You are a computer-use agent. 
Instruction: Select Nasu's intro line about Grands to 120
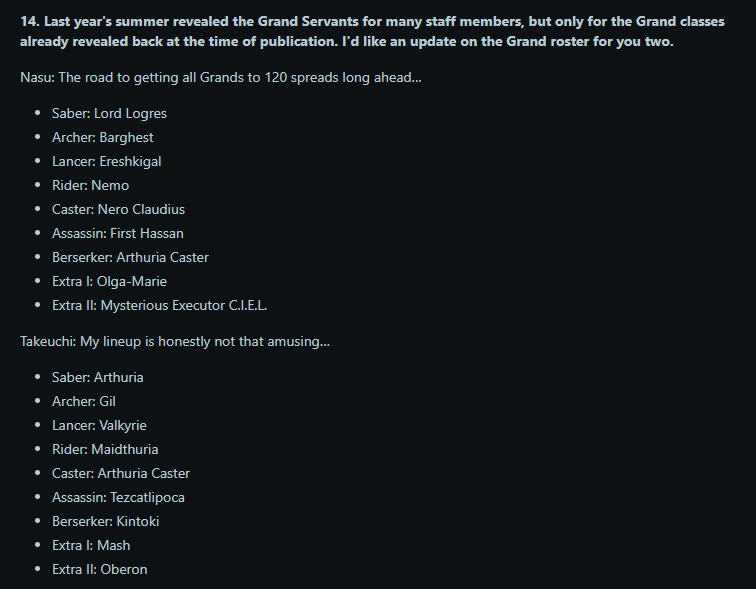click(x=221, y=77)
